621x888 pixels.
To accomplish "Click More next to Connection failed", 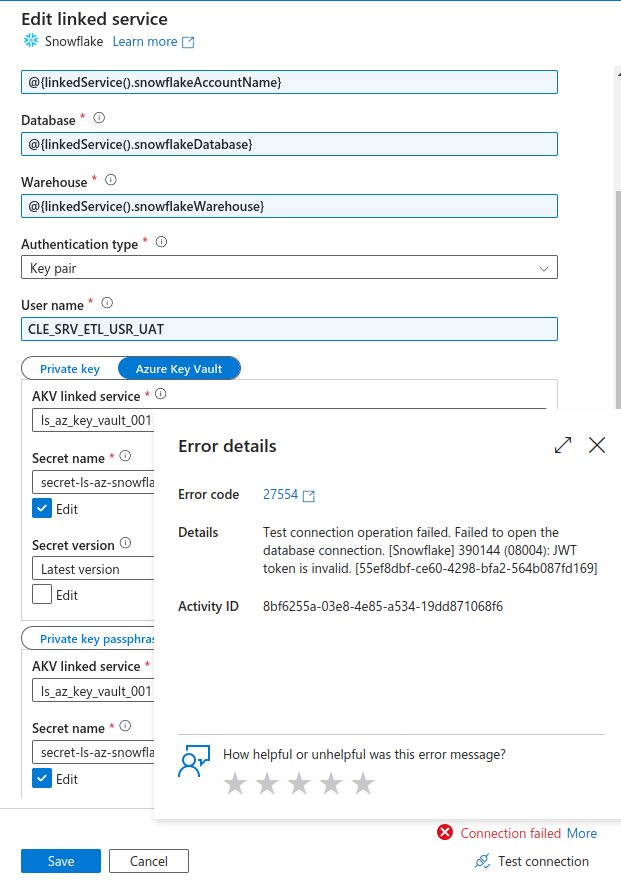I will point(582,833).
